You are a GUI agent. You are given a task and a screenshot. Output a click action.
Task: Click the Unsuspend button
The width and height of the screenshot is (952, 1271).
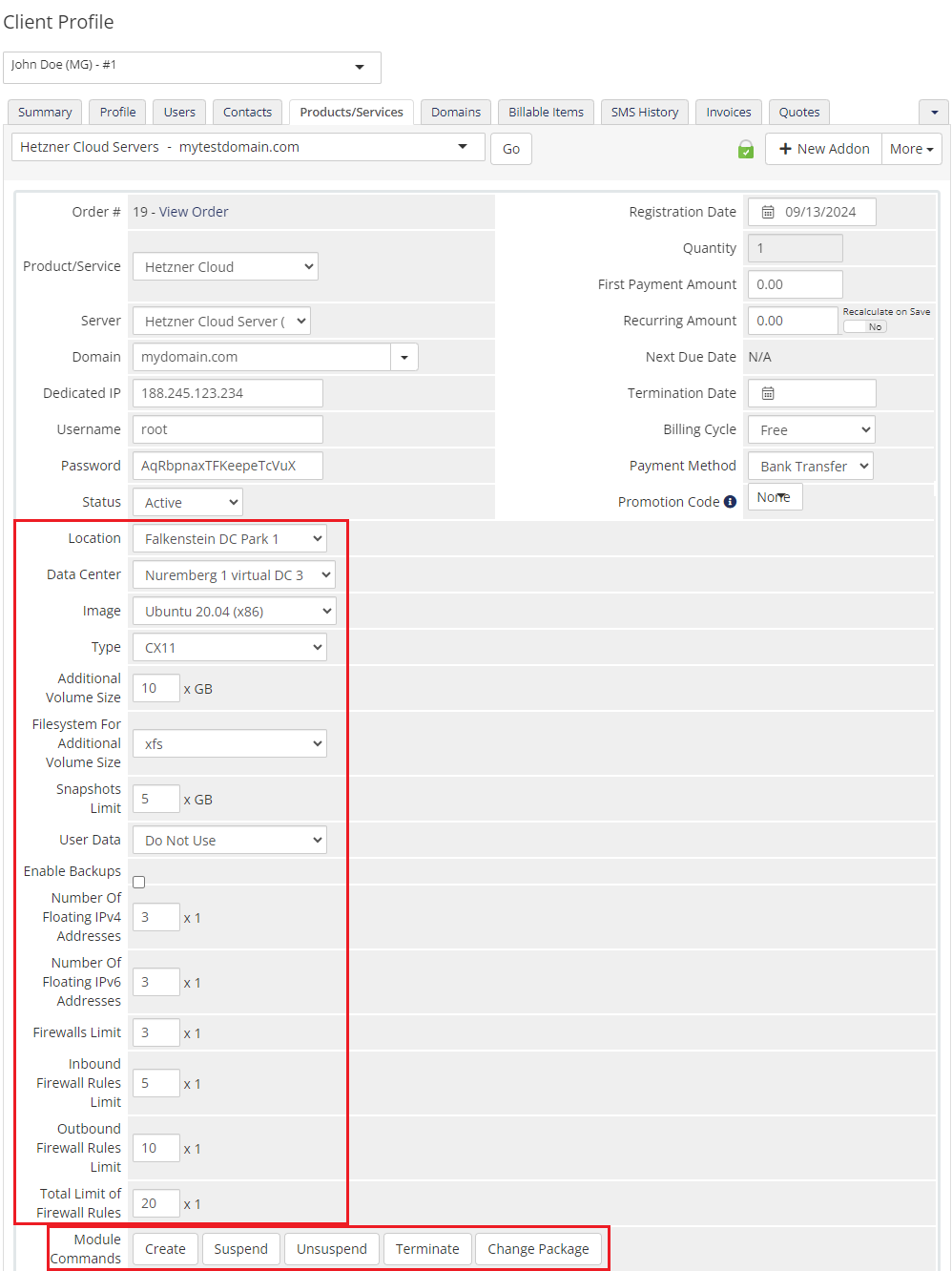[332, 1249]
